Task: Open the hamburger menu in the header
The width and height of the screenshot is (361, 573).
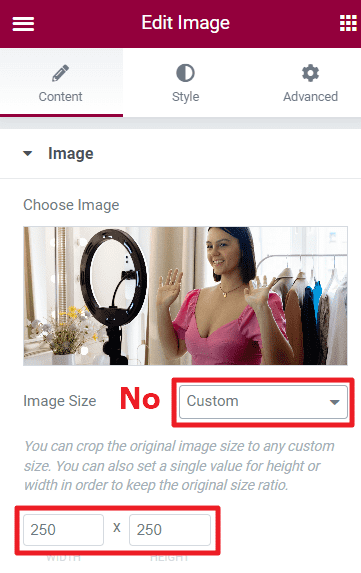Action: 23,24
